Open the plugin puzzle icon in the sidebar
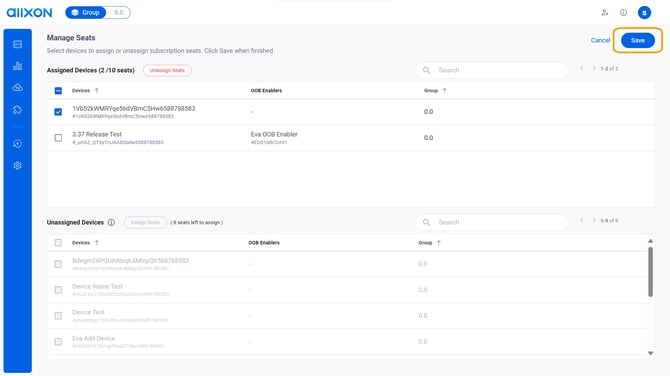670x376 pixels. click(18, 110)
